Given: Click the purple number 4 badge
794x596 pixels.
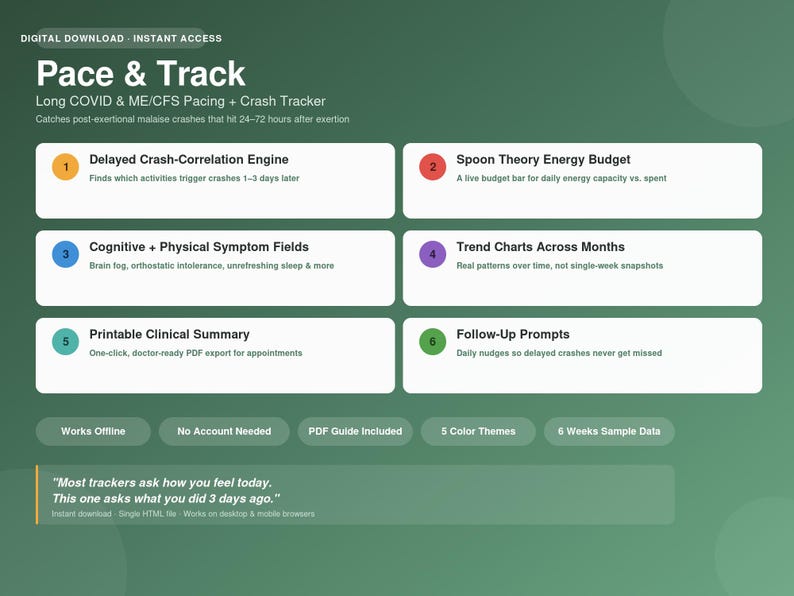Looking at the screenshot, I should pyautogui.click(x=432, y=254).
